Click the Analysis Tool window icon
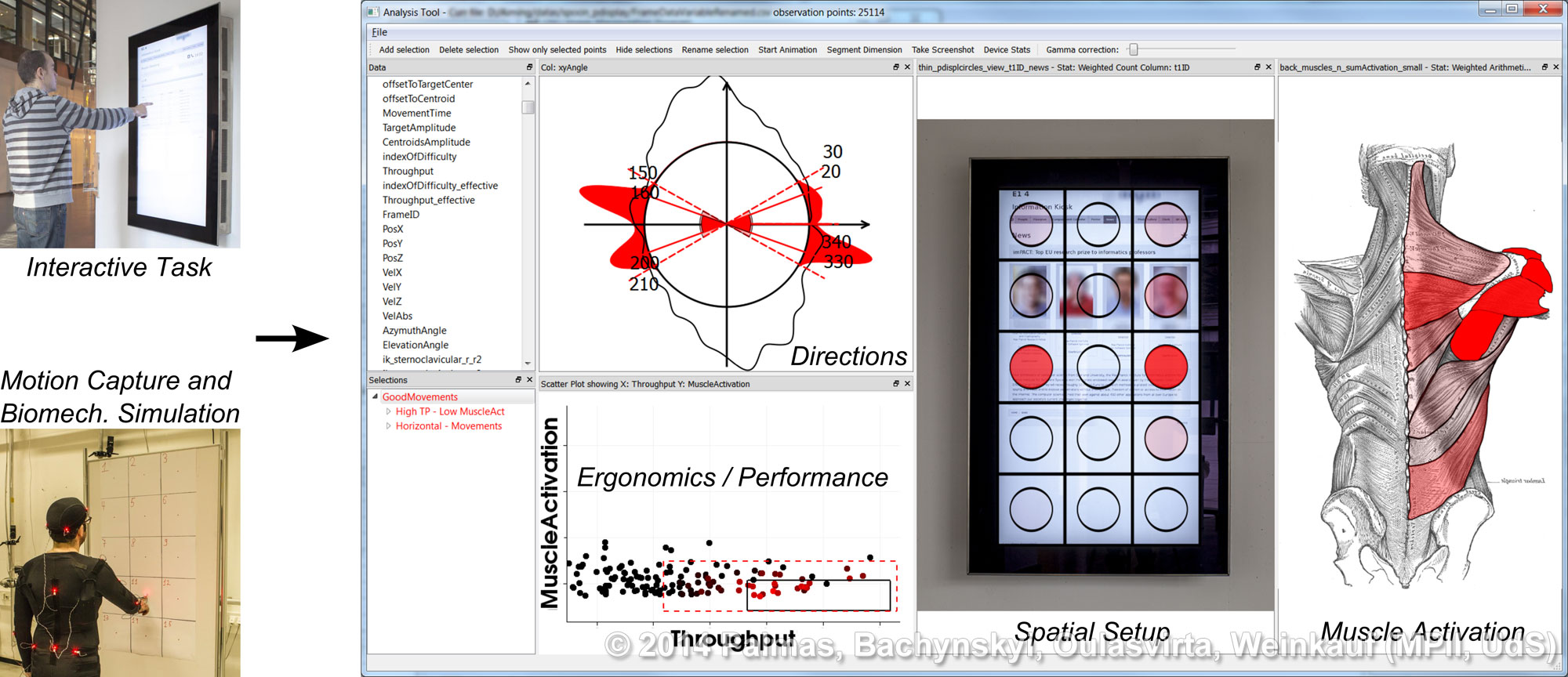Viewport: 1568px width, 677px height. [373, 12]
